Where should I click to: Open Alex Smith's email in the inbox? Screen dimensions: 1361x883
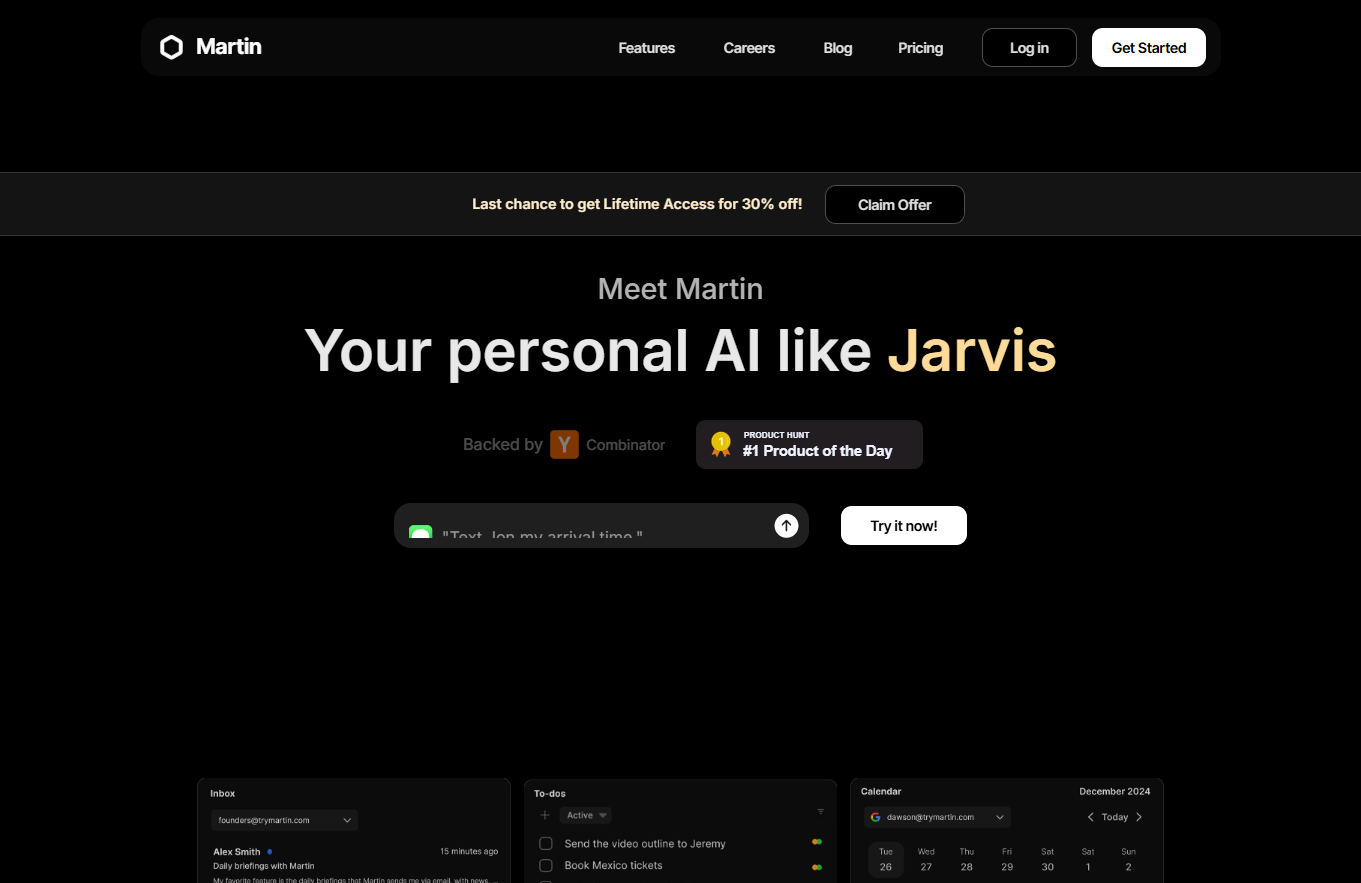pyautogui.click(x=355, y=863)
